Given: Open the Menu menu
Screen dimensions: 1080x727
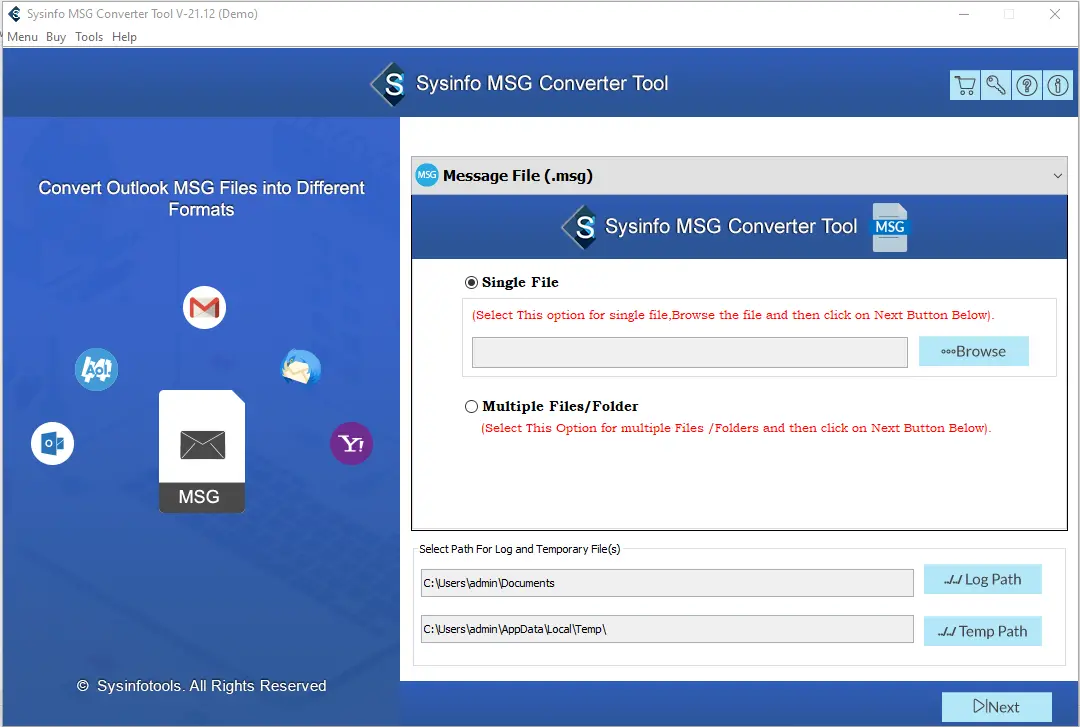Looking at the screenshot, I should [x=22, y=37].
